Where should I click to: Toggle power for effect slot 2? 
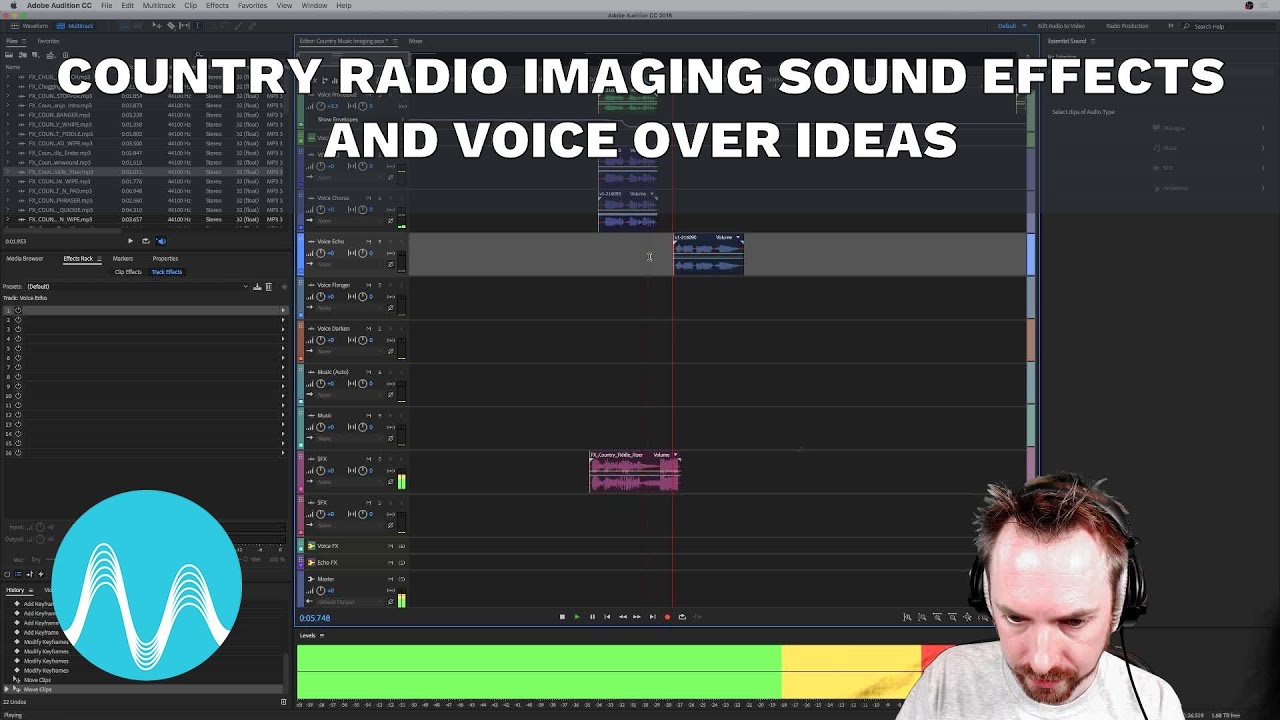[x=18, y=320]
